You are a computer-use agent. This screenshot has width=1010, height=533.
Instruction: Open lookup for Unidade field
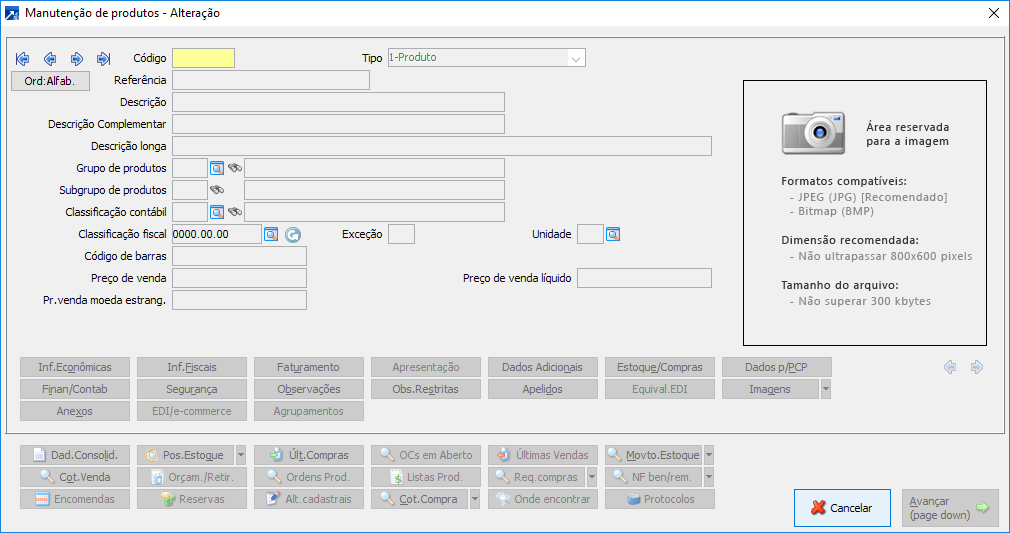click(613, 235)
